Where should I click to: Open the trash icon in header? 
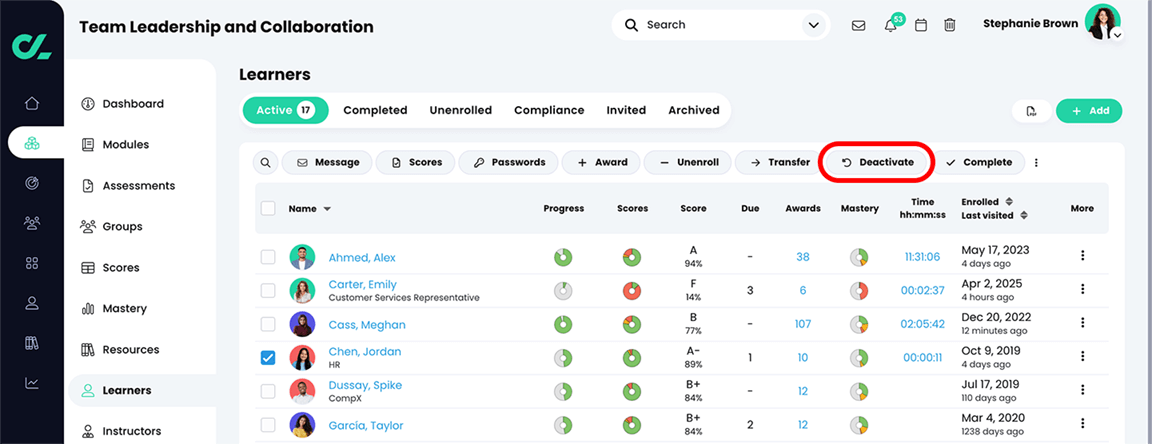click(x=950, y=25)
